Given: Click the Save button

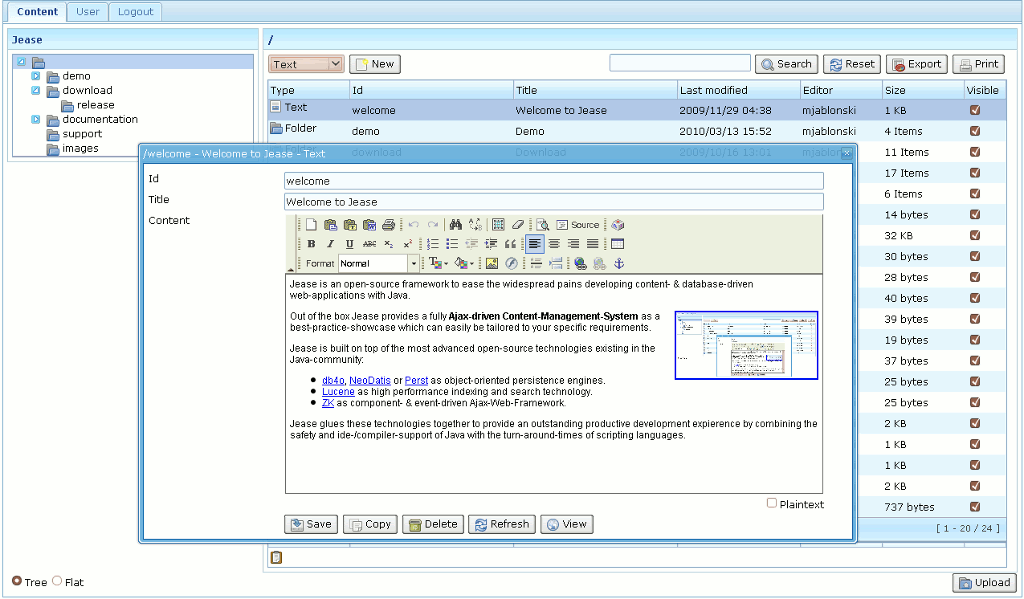Looking at the screenshot, I should click(311, 525).
